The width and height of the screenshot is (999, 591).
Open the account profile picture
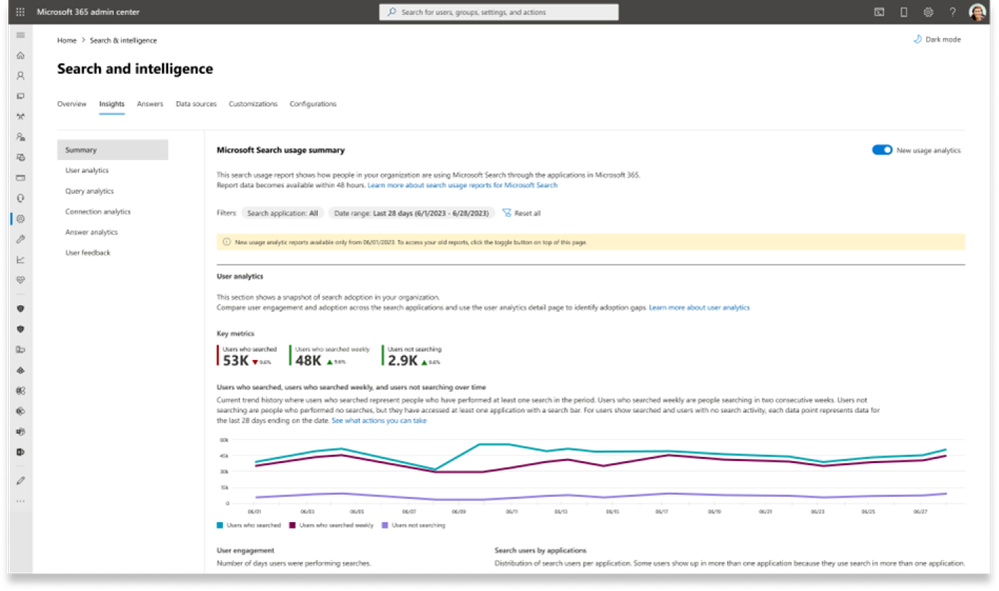(977, 12)
